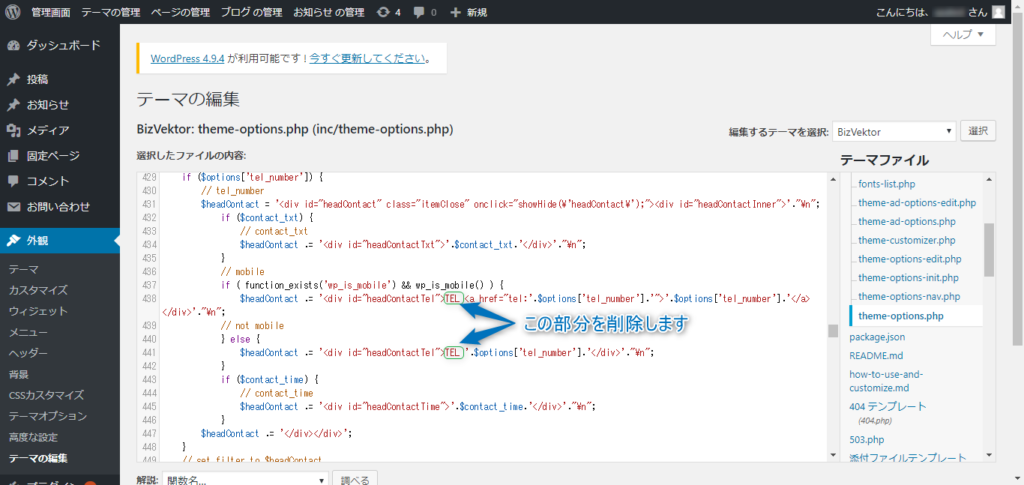This screenshot has height=485, width=1024.
Task: Click the メディア menu label
Action: click(x=48, y=131)
